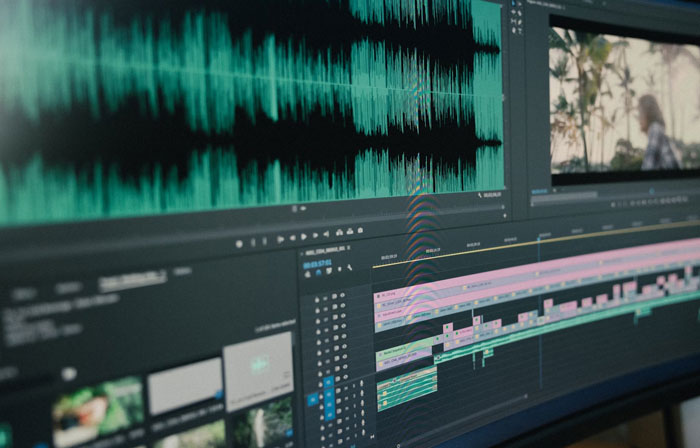Click the scrub bar below the program monitor
The height and width of the screenshot is (448, 700).
[x=610, y=198]
